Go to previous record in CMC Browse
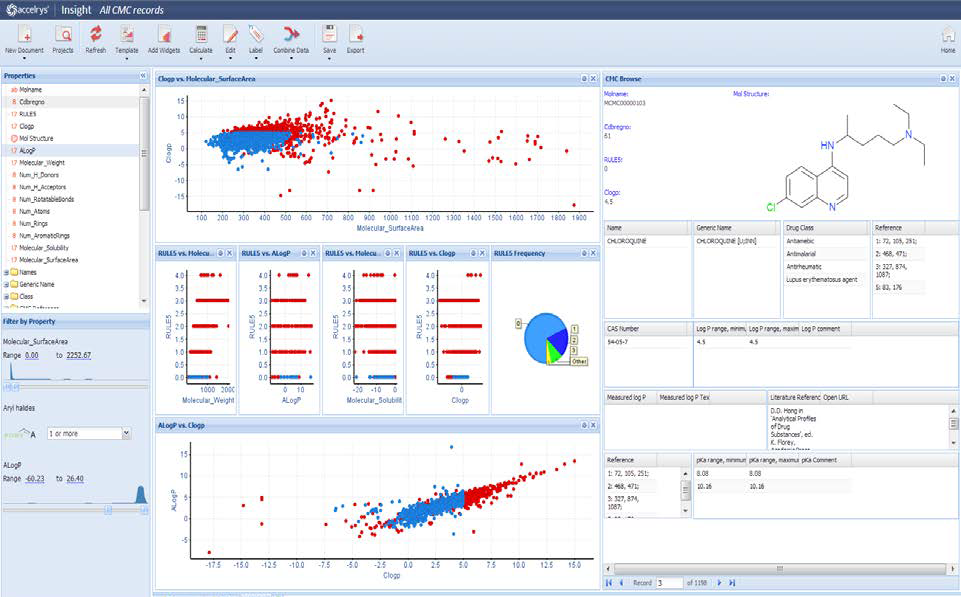The width and height of the screenshot is (961, 597). coord(621,583)
